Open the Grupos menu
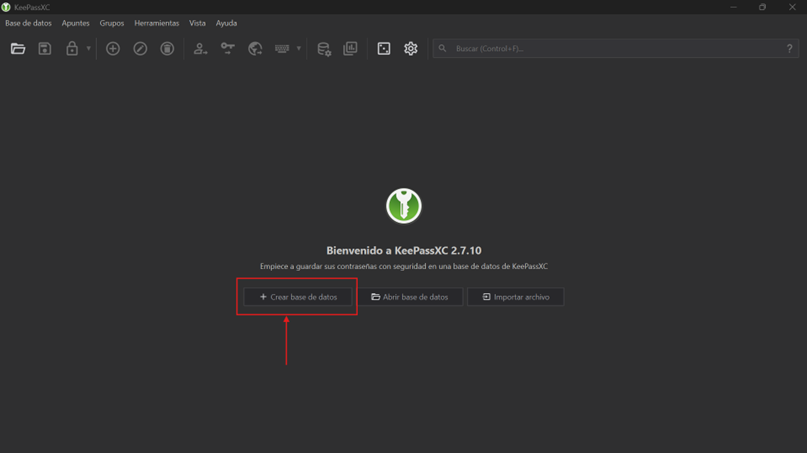Viewport: 807px width, 453px height. click(x=112, y=23)
